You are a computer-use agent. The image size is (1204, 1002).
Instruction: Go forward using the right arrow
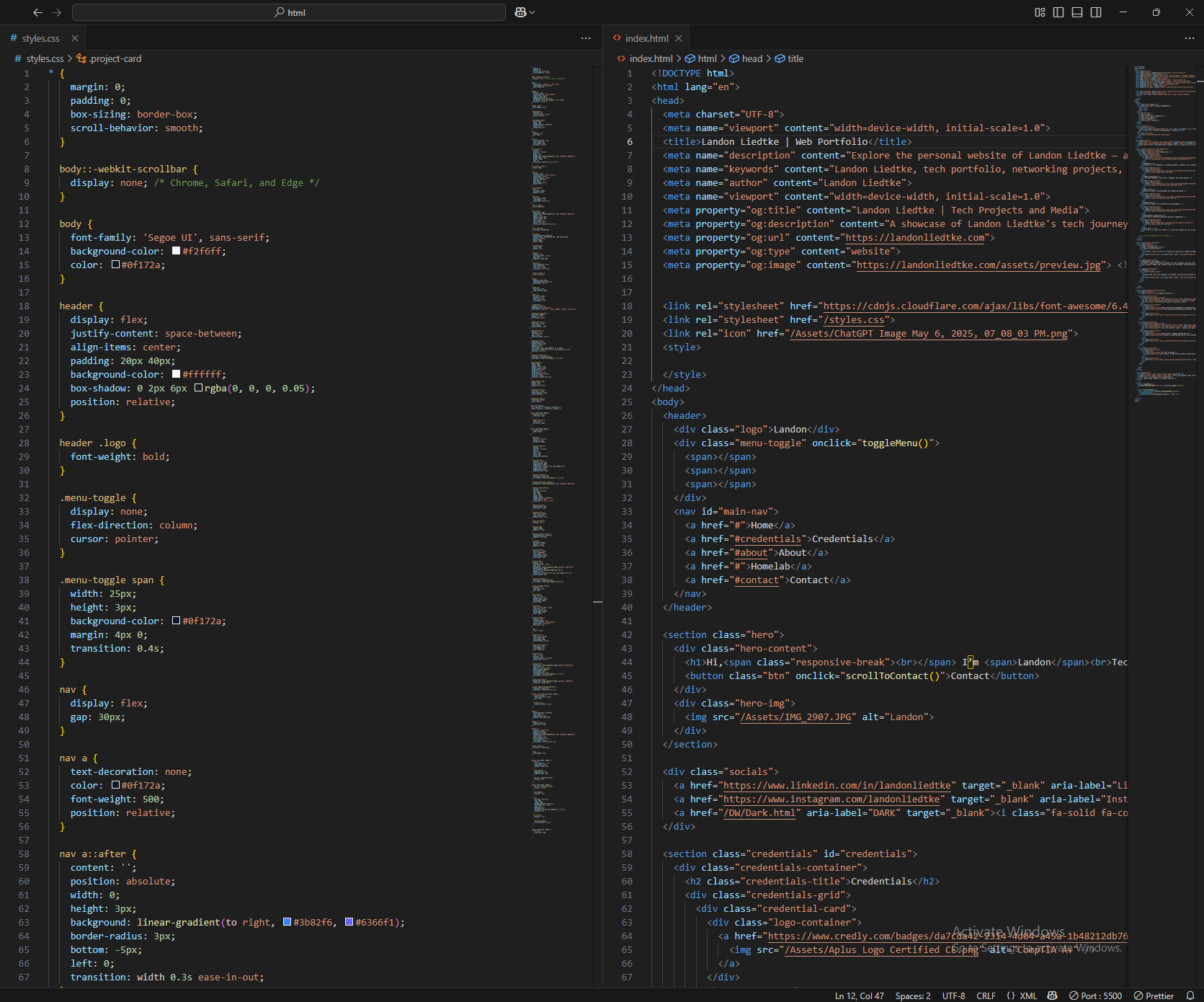57,12
